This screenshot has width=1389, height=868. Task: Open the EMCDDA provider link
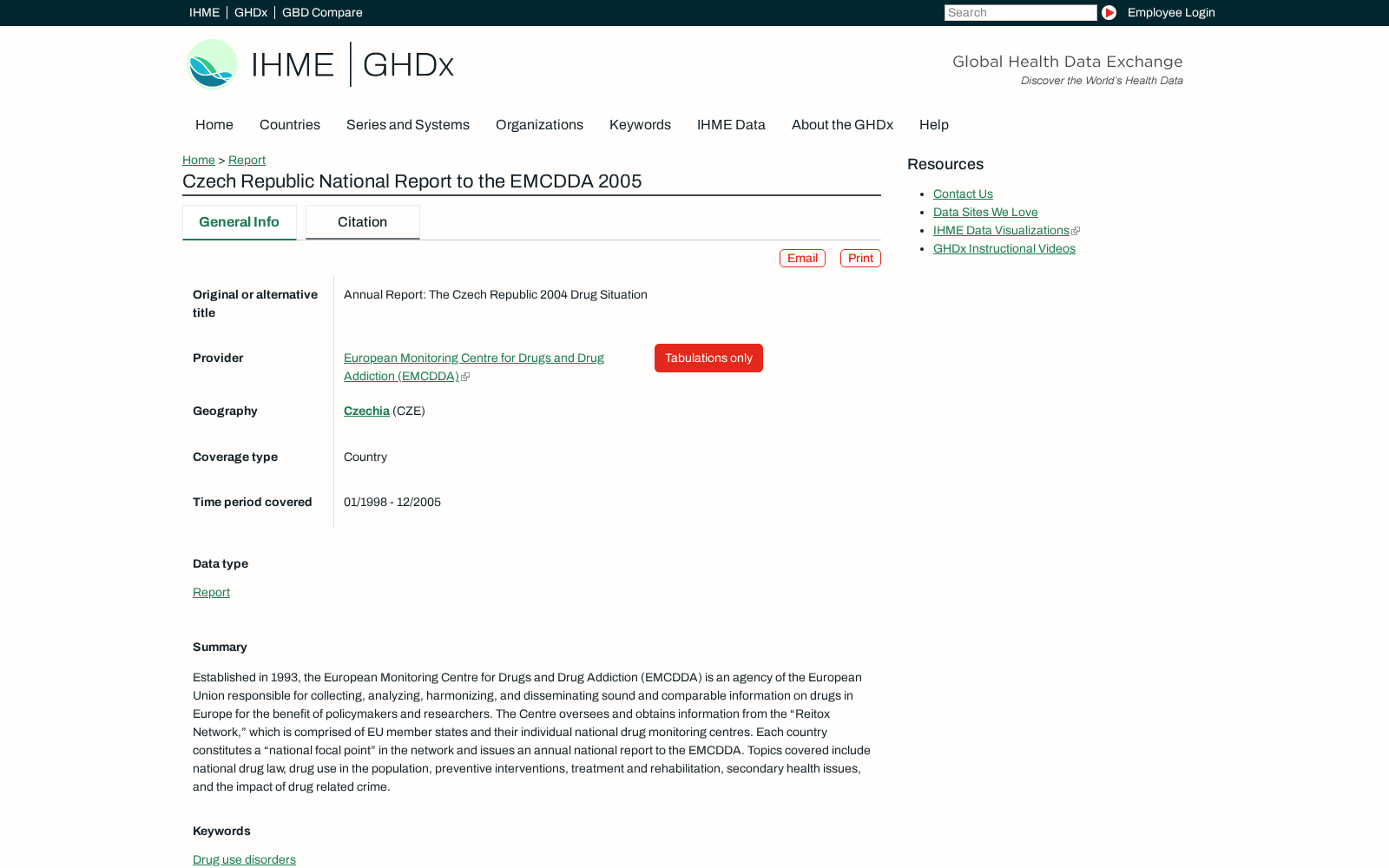[x=474, y=367]
